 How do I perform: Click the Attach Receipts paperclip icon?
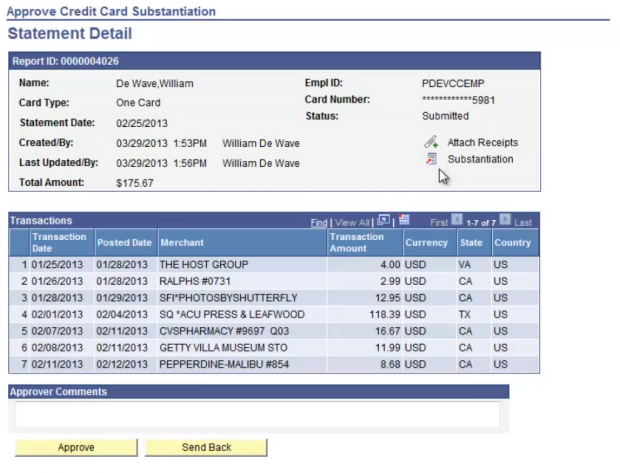point(431,143)
